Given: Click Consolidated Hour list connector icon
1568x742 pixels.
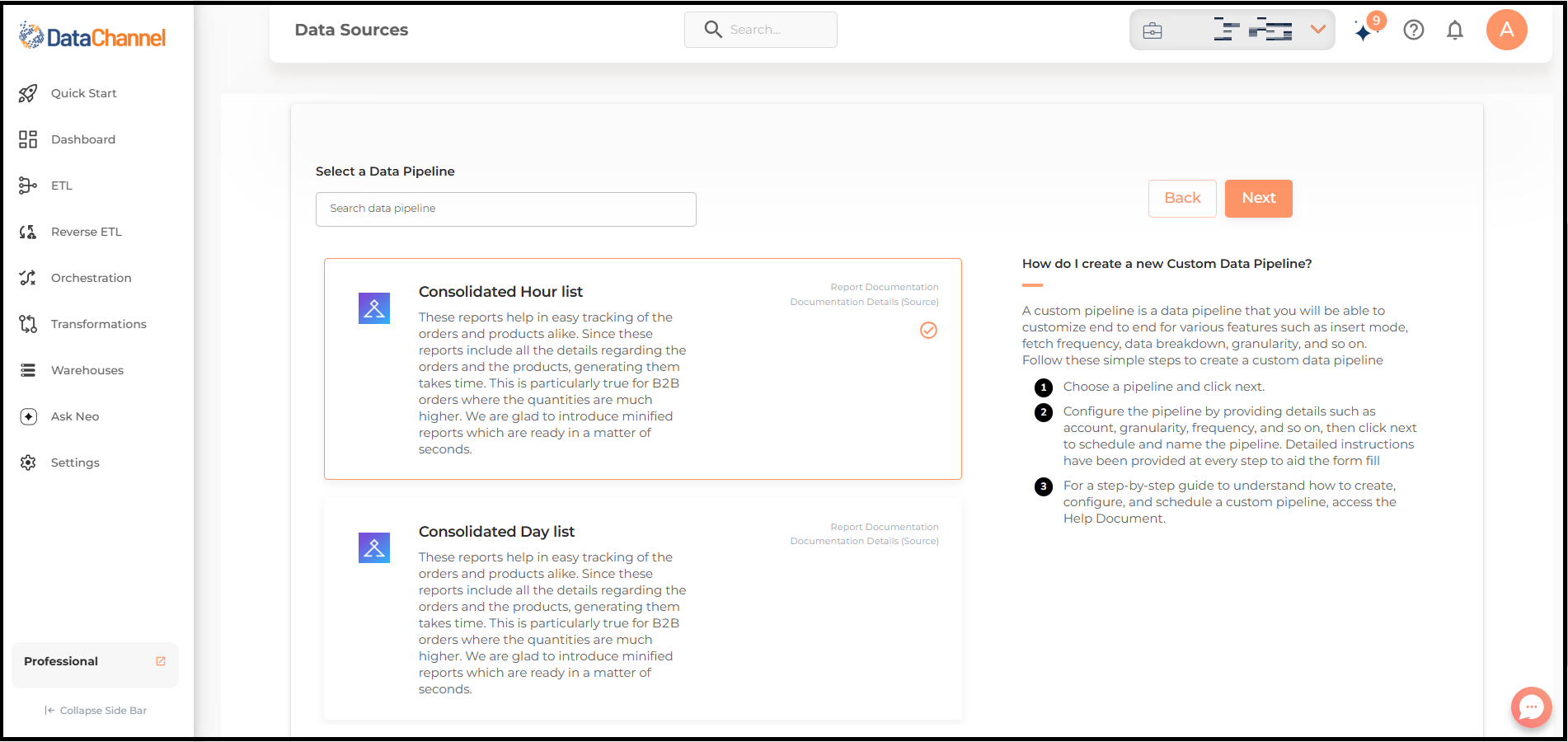Looking at the screenshot, I should click(374, 308).
